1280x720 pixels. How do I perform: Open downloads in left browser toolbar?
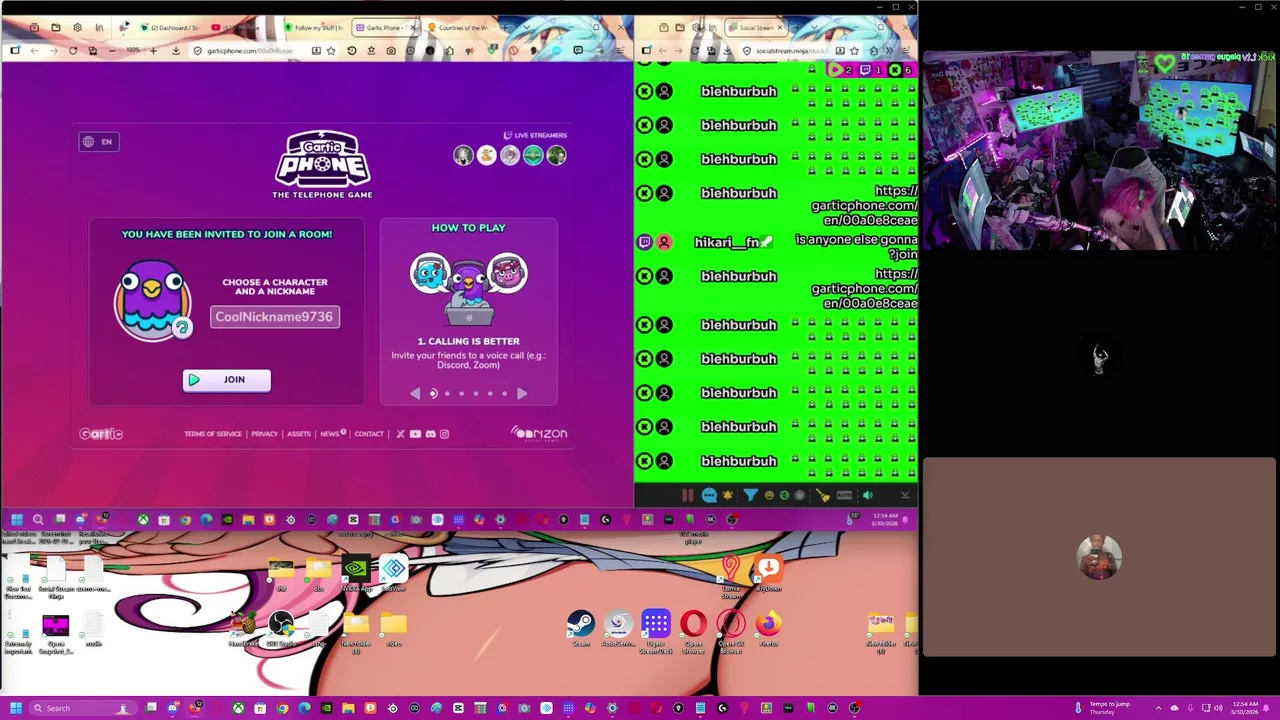coord(175,51)
